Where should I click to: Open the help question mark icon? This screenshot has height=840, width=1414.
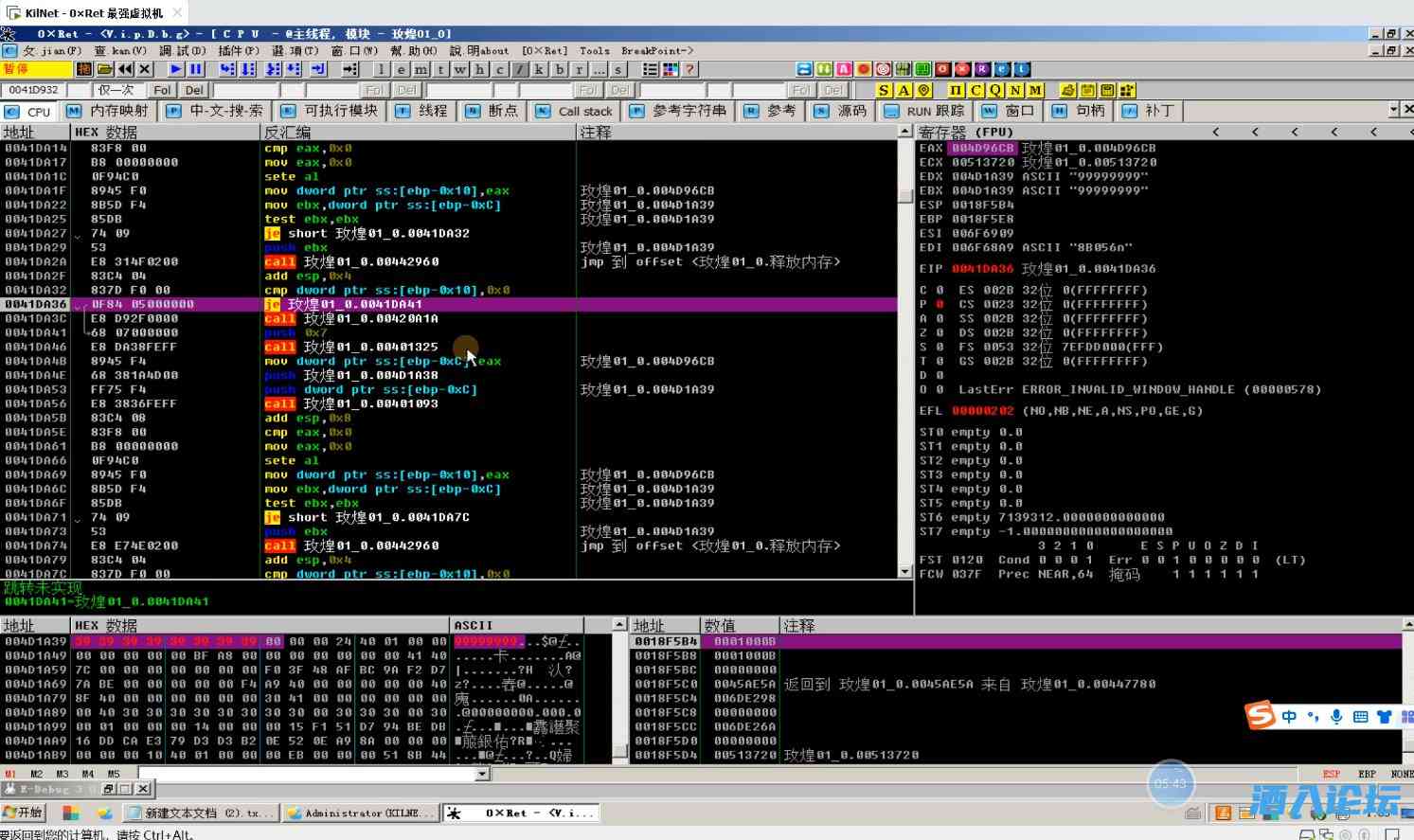coord(690,69)
